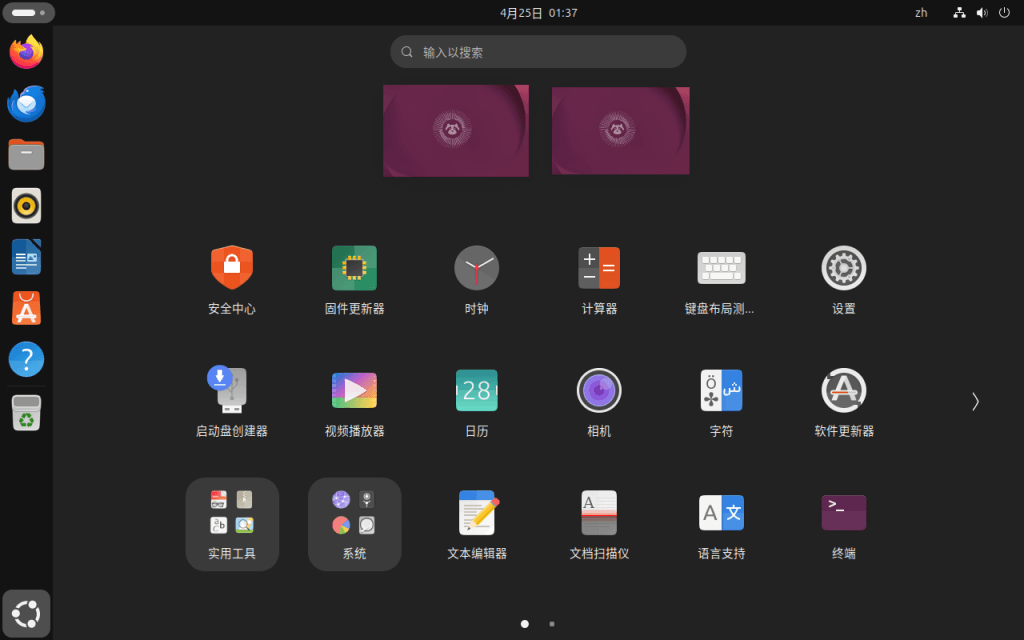Image resolution: width=1024 pixels, height=640 pixels.
Task: Select the first workspace thumbnail
Action: [x=456, y=131]
